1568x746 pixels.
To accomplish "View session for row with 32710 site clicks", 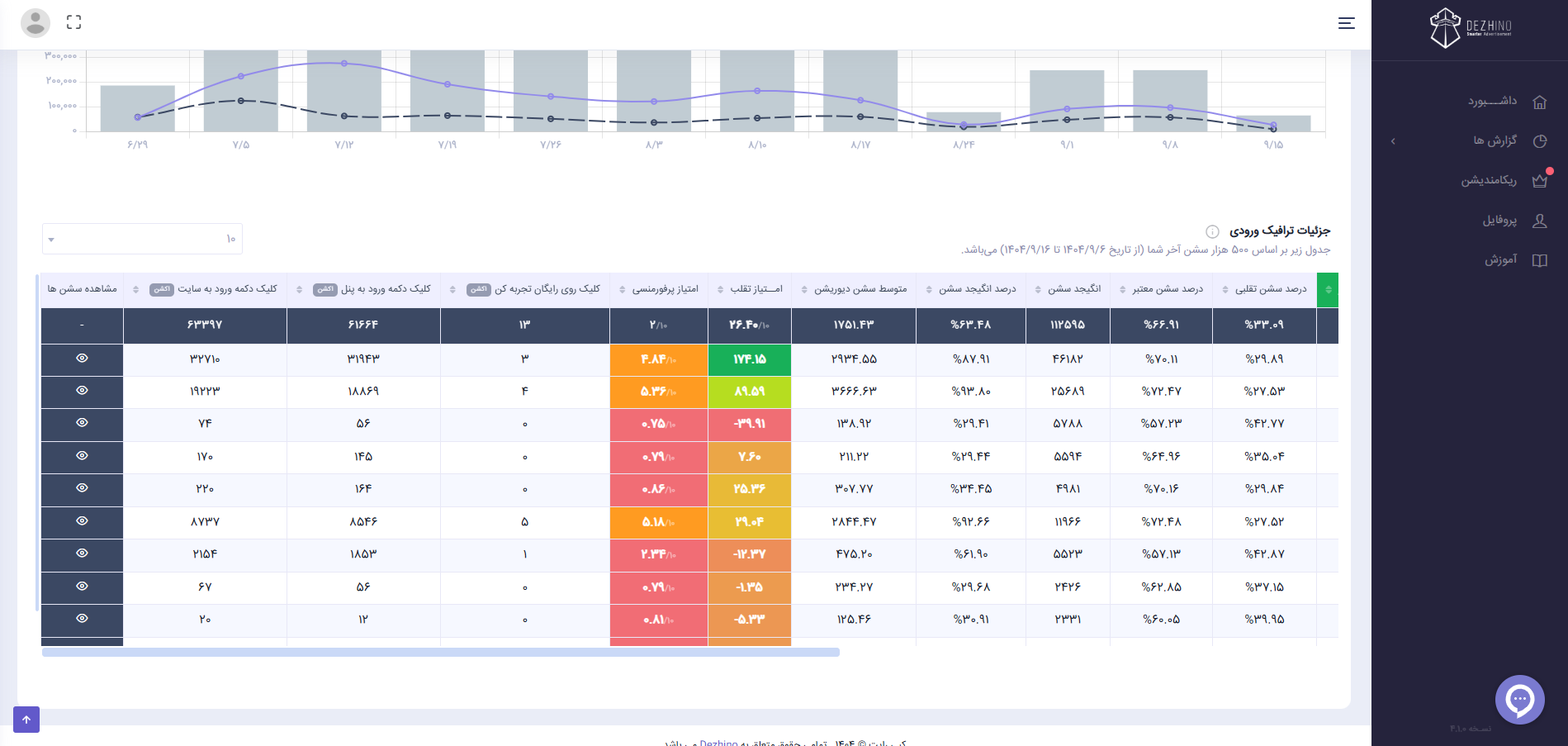I will (82, 359).
